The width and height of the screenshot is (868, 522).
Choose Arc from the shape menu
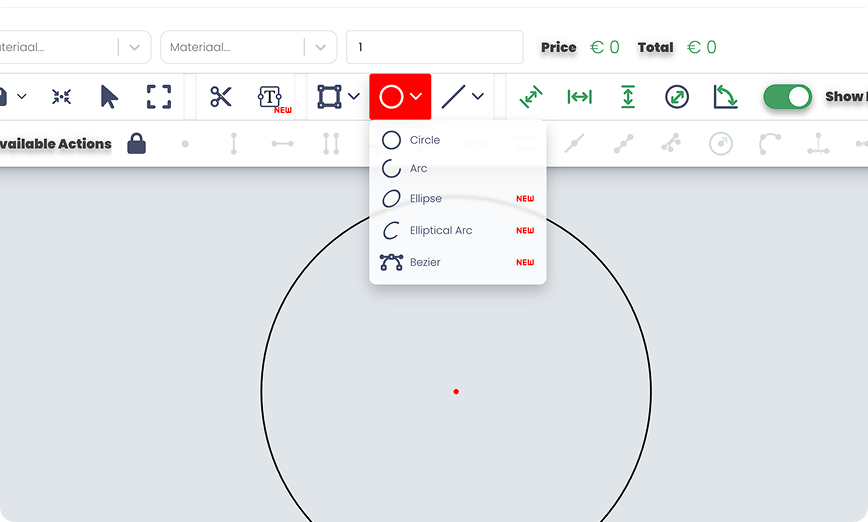[418, 169]
